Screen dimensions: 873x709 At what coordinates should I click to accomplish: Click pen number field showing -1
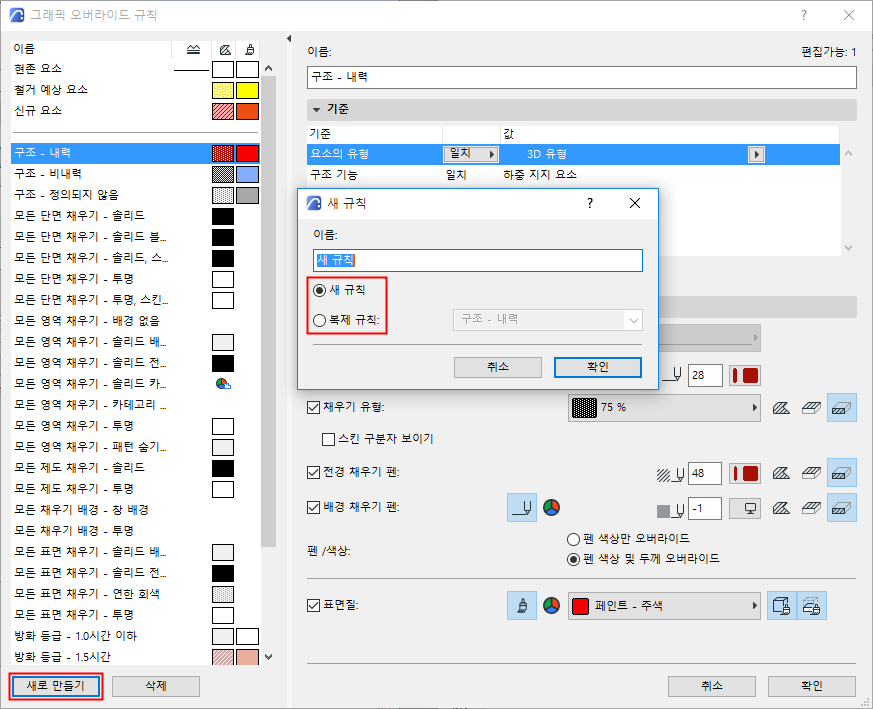click(x=705, y=508)
